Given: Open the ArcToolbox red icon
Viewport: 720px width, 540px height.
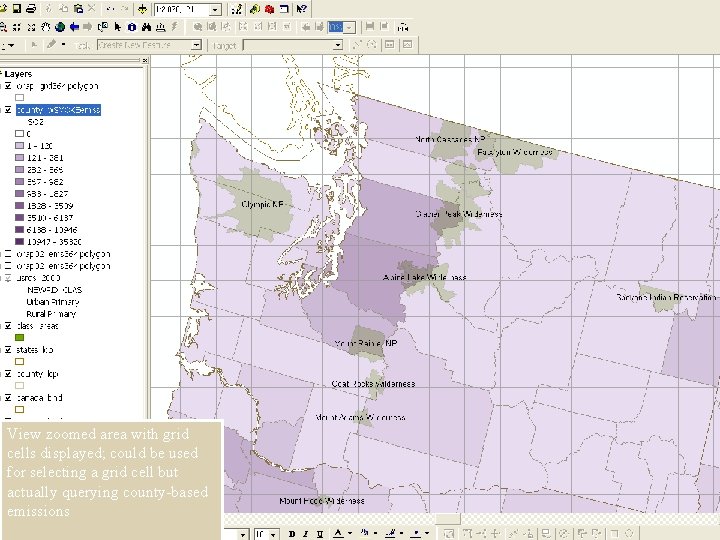Looking at the screenshot, I should pyautogui.click(x=270, y=9).
